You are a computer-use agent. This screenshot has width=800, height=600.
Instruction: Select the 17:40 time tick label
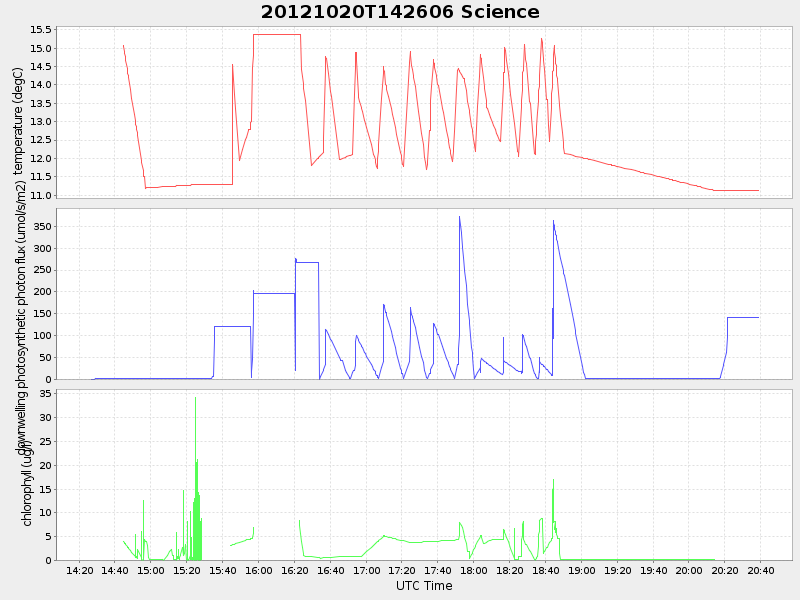coord(438,570)
